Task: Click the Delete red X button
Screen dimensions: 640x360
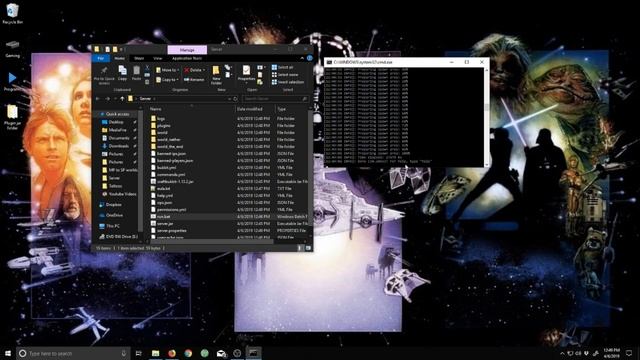Action: [x=194, y=70]
